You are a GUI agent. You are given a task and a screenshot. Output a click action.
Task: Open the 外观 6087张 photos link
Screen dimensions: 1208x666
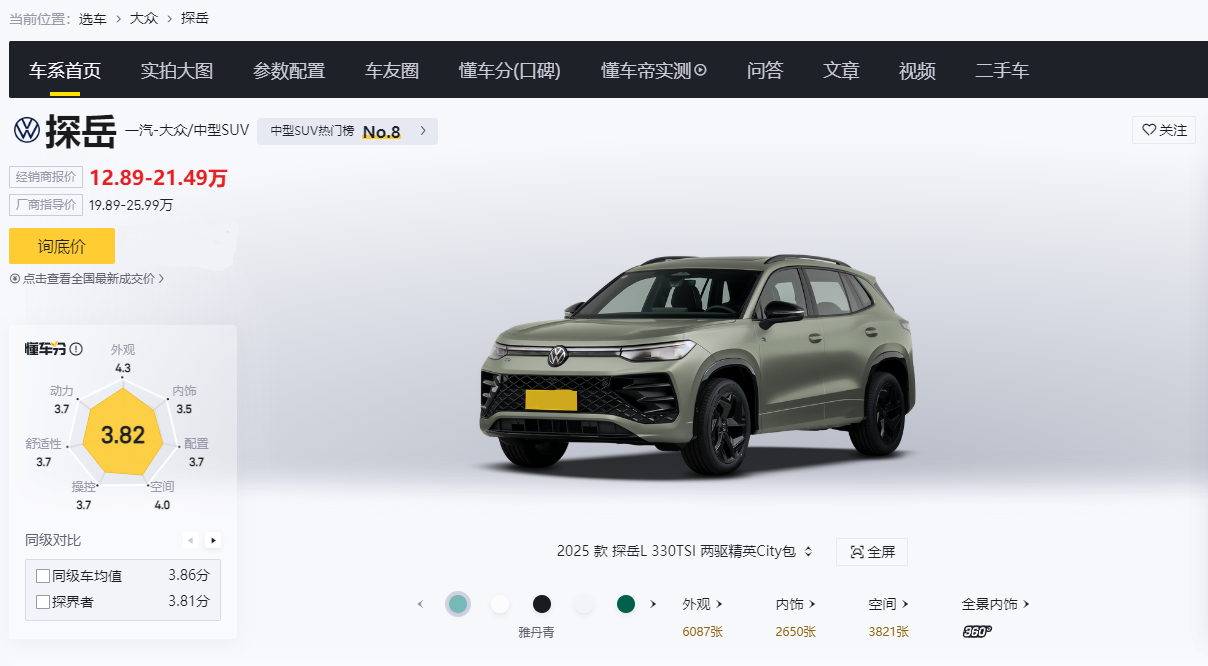[x=703, y=618]
